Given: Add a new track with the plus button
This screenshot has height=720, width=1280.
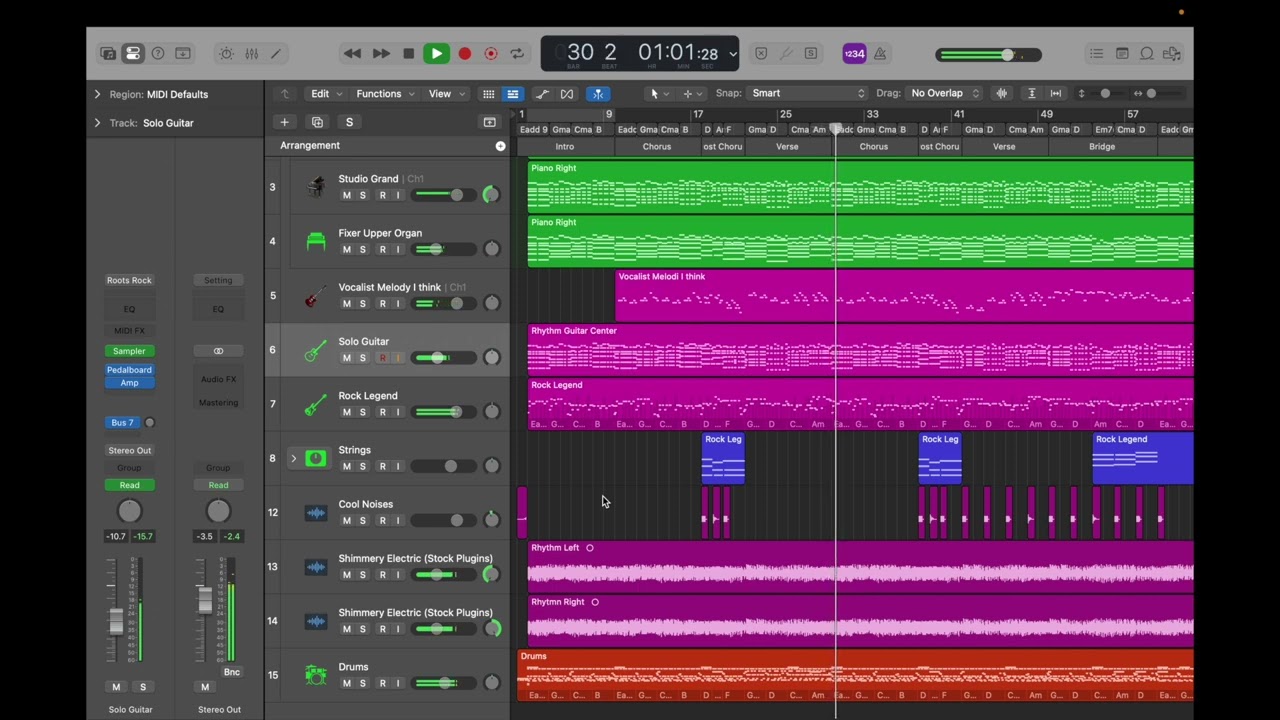Looking at the screenshot, I should tap(284, 122).
